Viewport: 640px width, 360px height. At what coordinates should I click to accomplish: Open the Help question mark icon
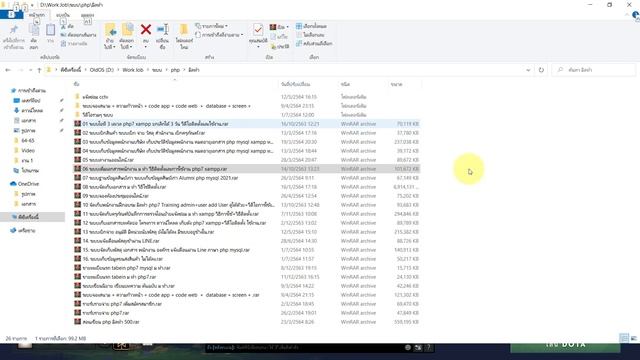click(x=635, y=15)
